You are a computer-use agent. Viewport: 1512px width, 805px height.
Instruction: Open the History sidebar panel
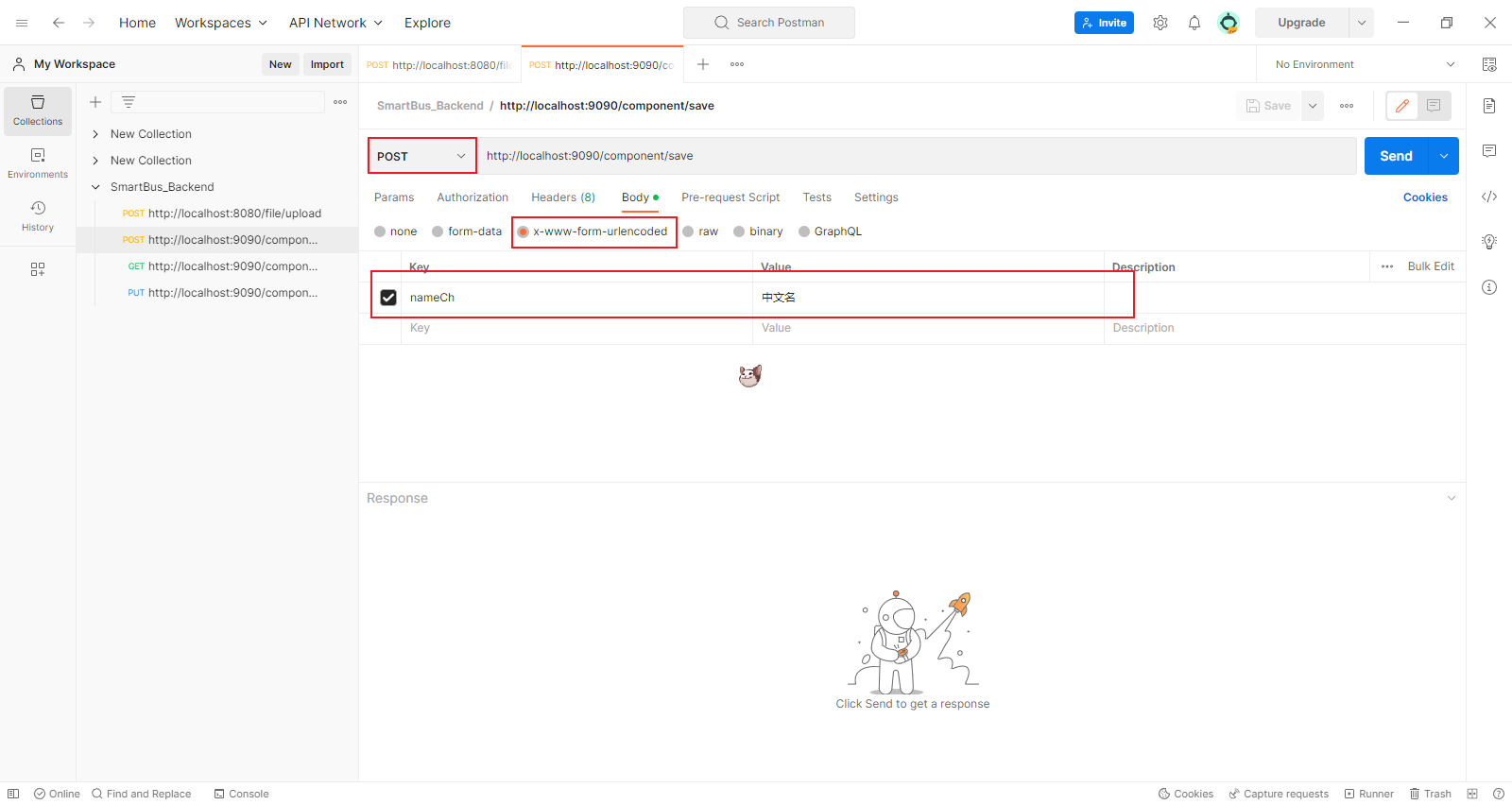[x=38, y=215]
